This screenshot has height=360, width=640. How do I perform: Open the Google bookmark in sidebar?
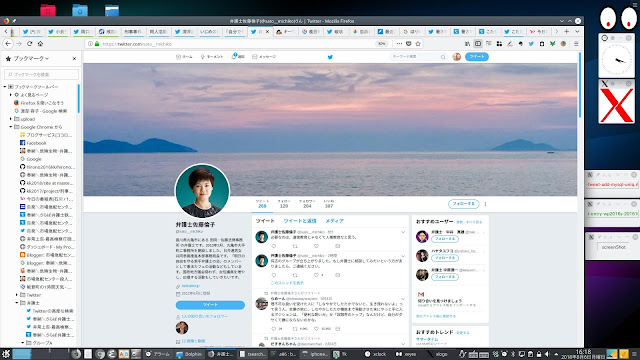pos(31,159)
